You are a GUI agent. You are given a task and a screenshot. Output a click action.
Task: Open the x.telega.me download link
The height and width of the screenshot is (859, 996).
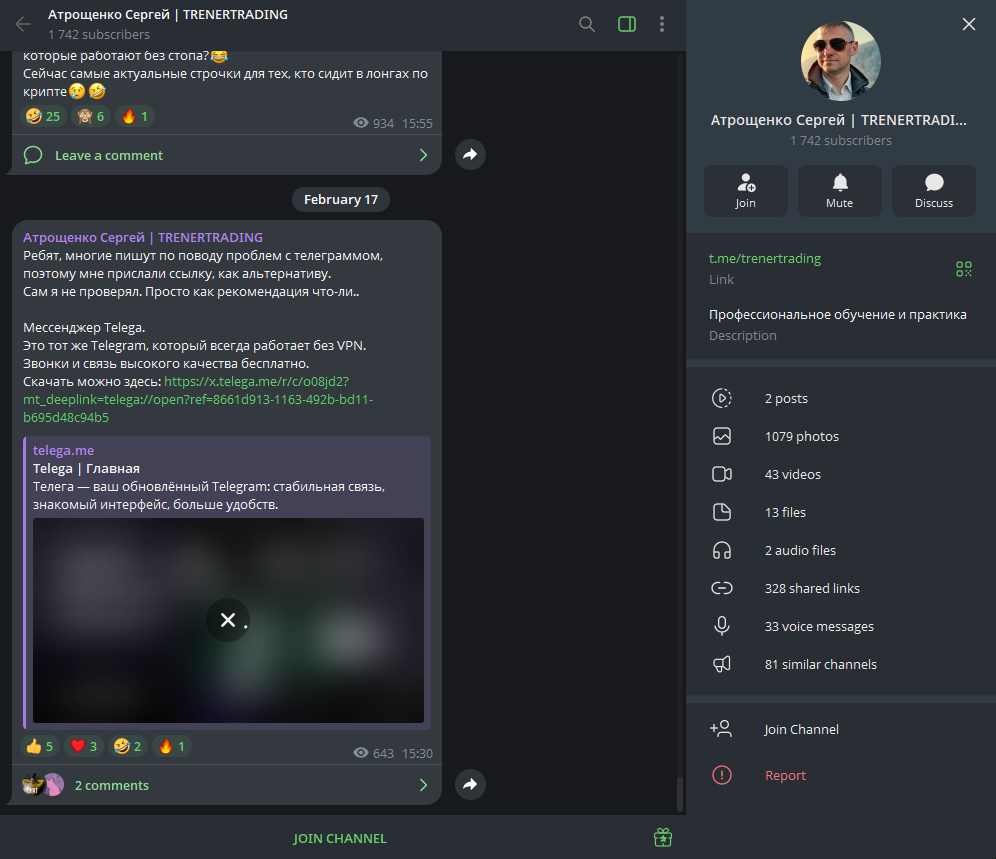pos(198,400)
